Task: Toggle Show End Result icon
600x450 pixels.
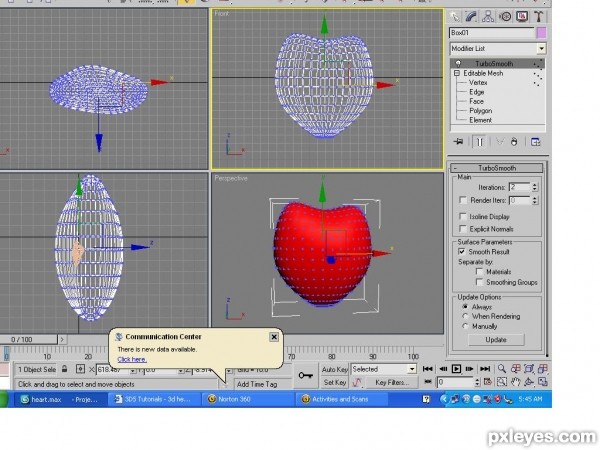Action: coord(479,142)
